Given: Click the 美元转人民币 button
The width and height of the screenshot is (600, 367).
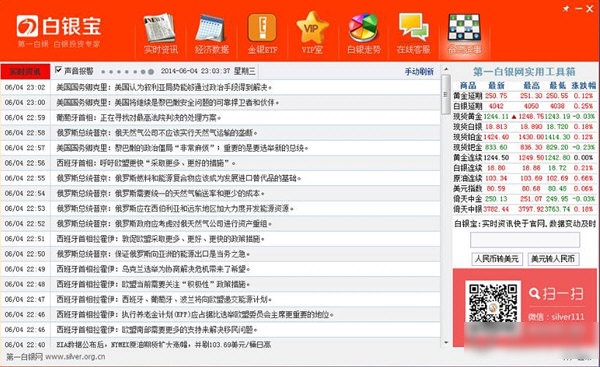Looking at the screenshot, I should tap(553, 259).
